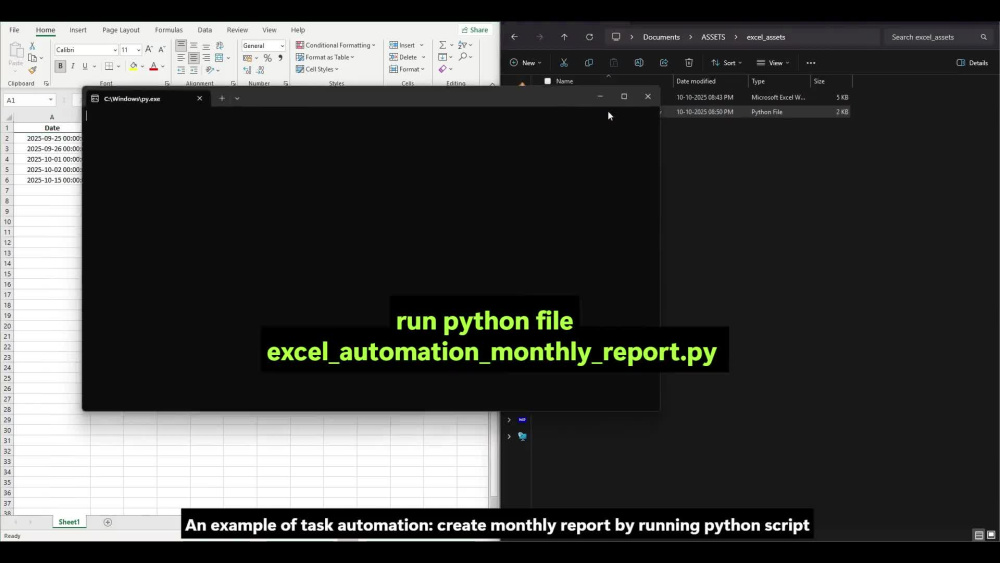The width and height of the screenshot is (1000, 563).
Task: Toggle Center alignment in Excel ribbon
Action: coord(193,58)
